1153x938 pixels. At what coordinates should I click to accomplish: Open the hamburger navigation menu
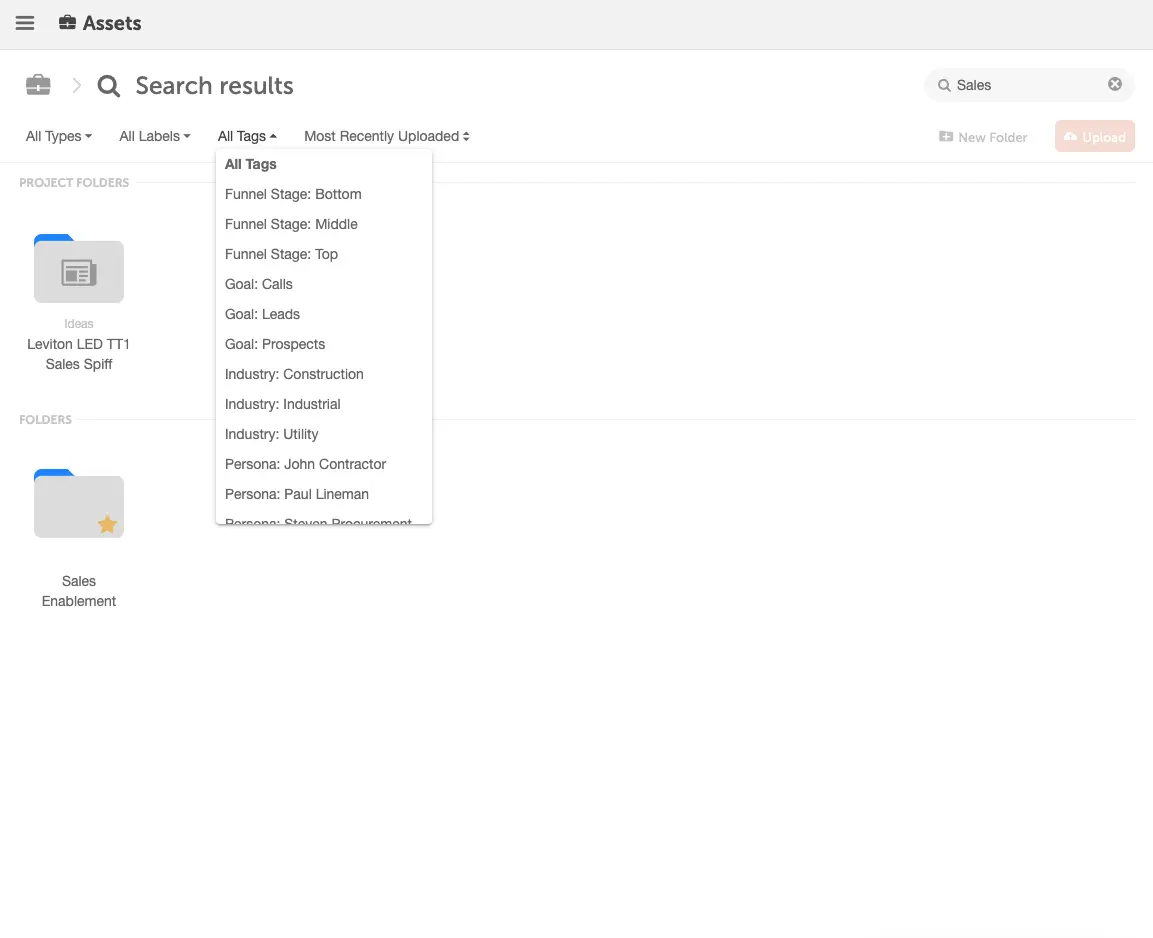point(25,23)
